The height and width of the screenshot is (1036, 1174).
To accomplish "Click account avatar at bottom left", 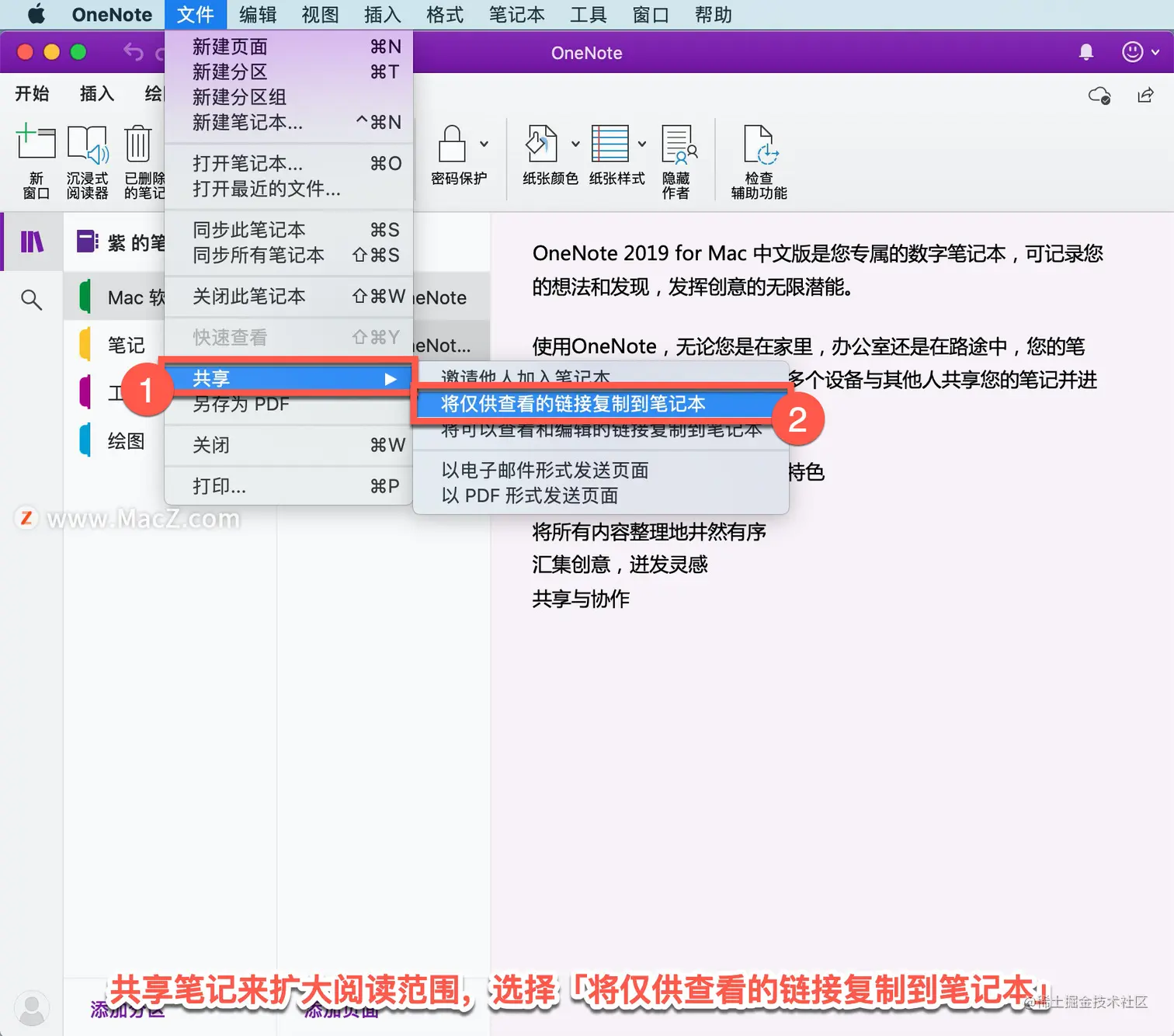I will [32, 1008].
